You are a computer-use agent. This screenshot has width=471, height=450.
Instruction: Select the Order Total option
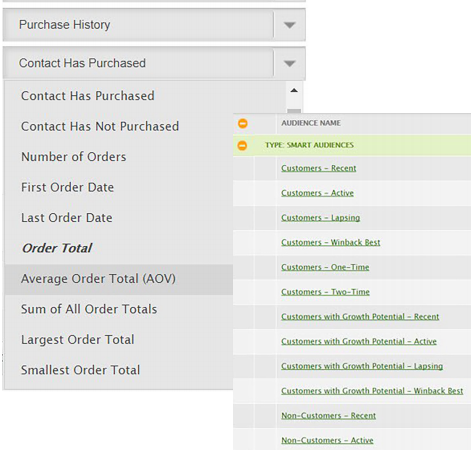[x=57, y=248]
